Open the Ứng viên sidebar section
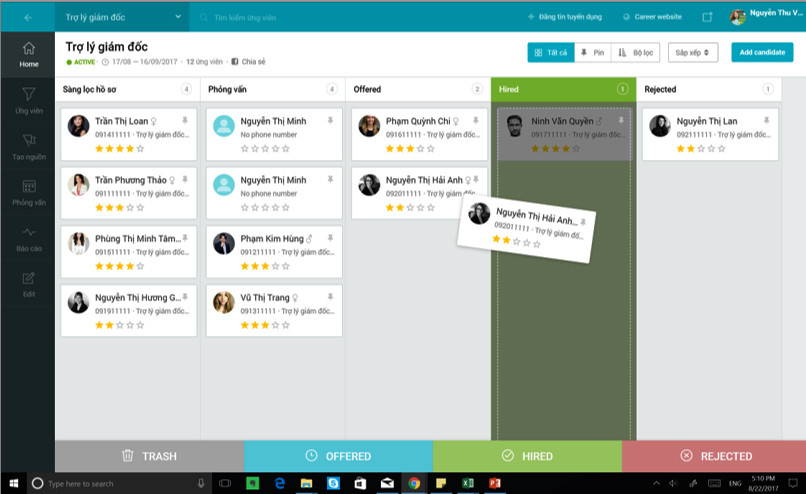Image resolution: width=806 pixels, height=494 pixels. click(28, 100)
